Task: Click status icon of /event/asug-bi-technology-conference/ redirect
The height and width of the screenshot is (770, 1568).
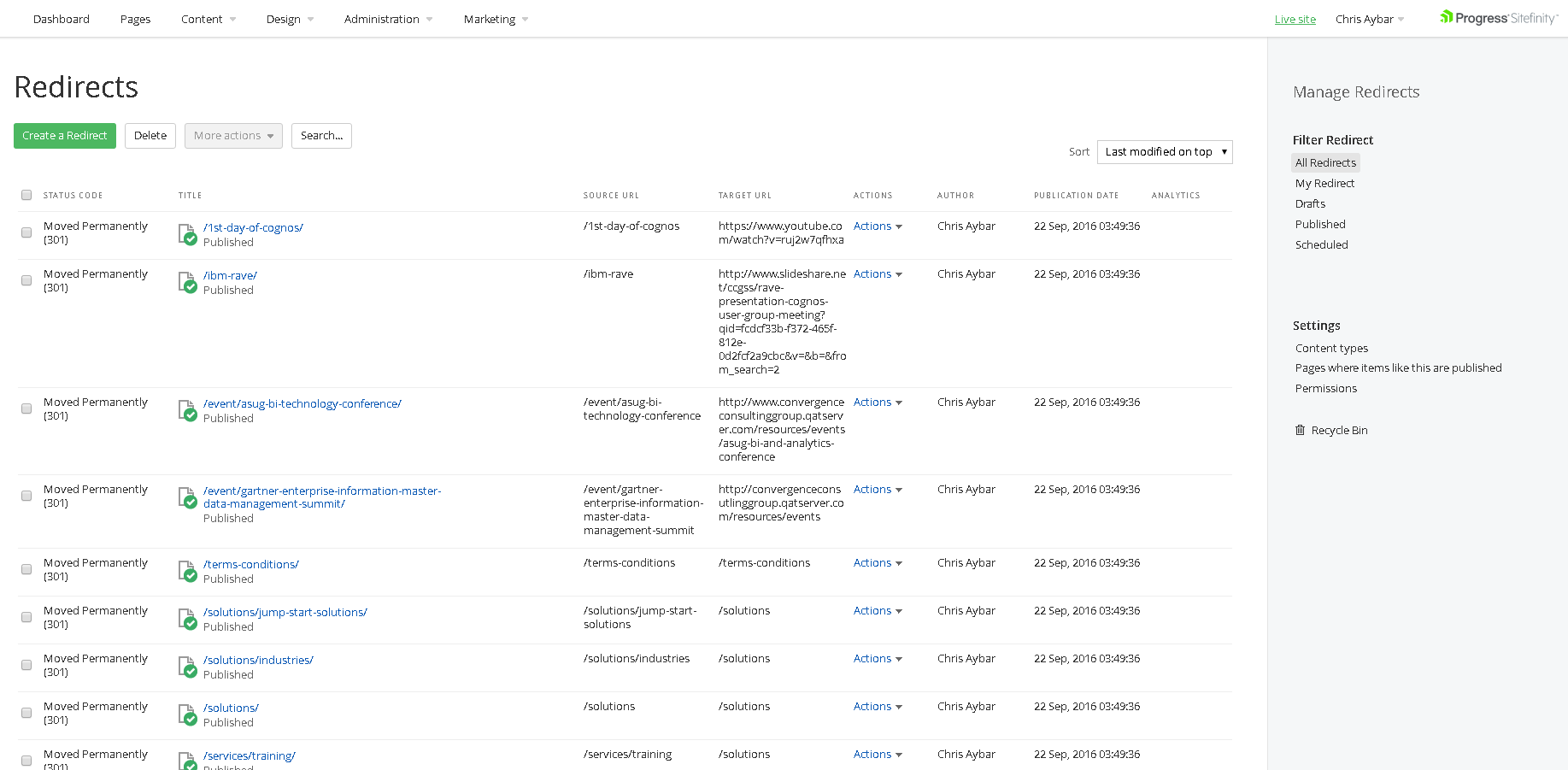Action: (x=187, y=410)
